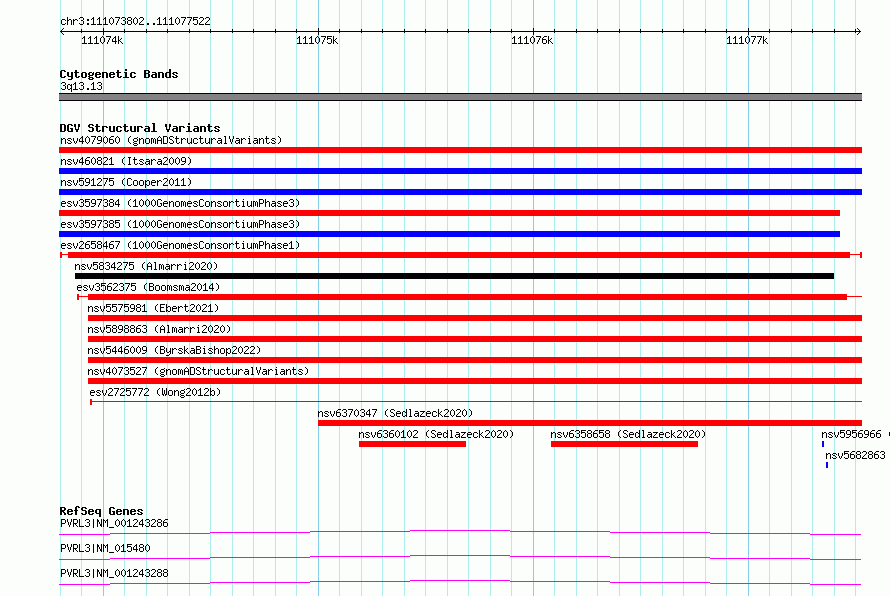Viewport: 890px width, 596px height.
Task: Click the RefSeq Genes track title
Action: click(101, 511)
